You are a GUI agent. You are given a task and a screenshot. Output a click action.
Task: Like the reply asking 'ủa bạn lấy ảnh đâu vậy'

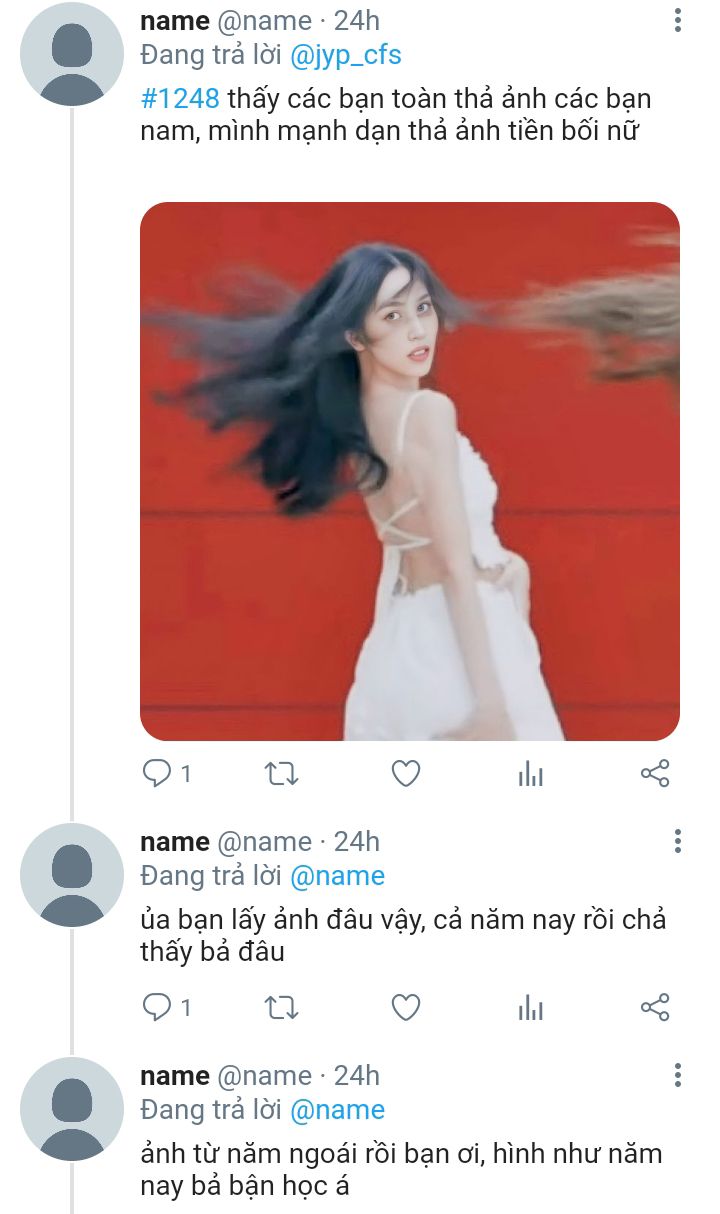[x=405, y=1007]
